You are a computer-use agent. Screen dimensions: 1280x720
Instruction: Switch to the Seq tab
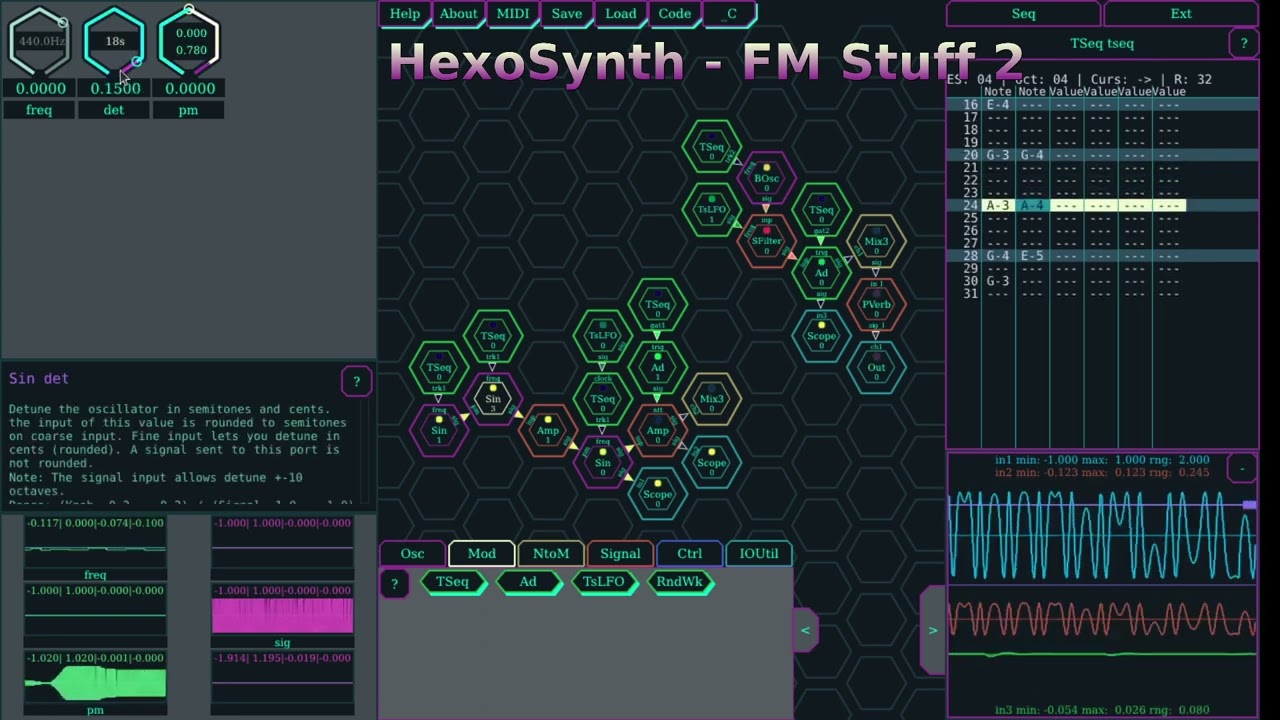coord(1023,14)
